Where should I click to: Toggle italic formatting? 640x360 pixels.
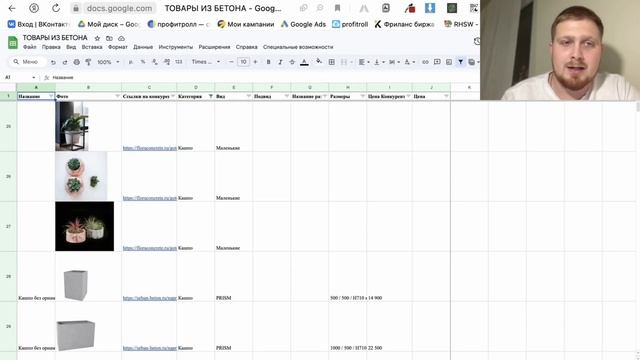pos(280,62)
